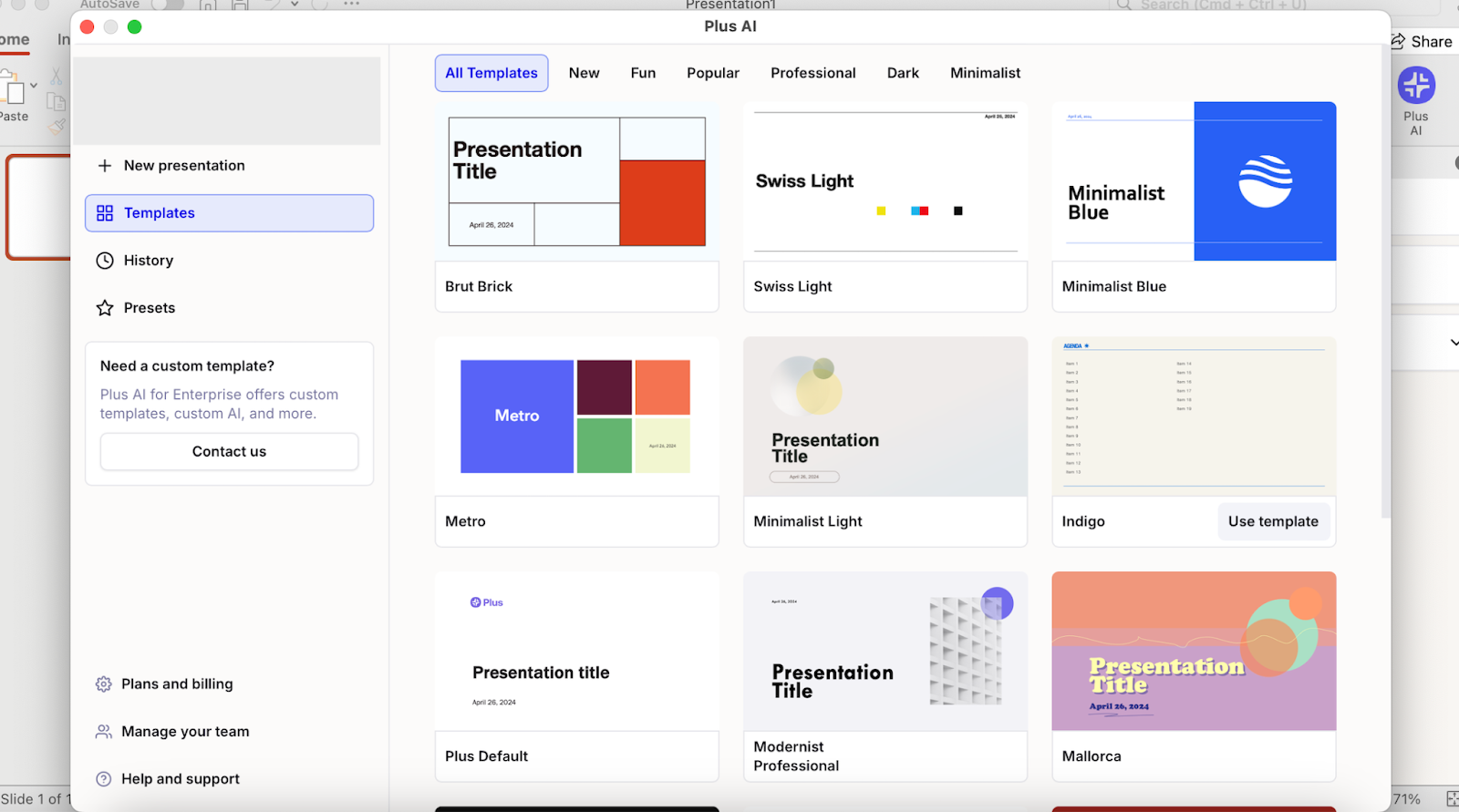Open Plans and billing
This screenshot has width=1459, height=812.
177,684
